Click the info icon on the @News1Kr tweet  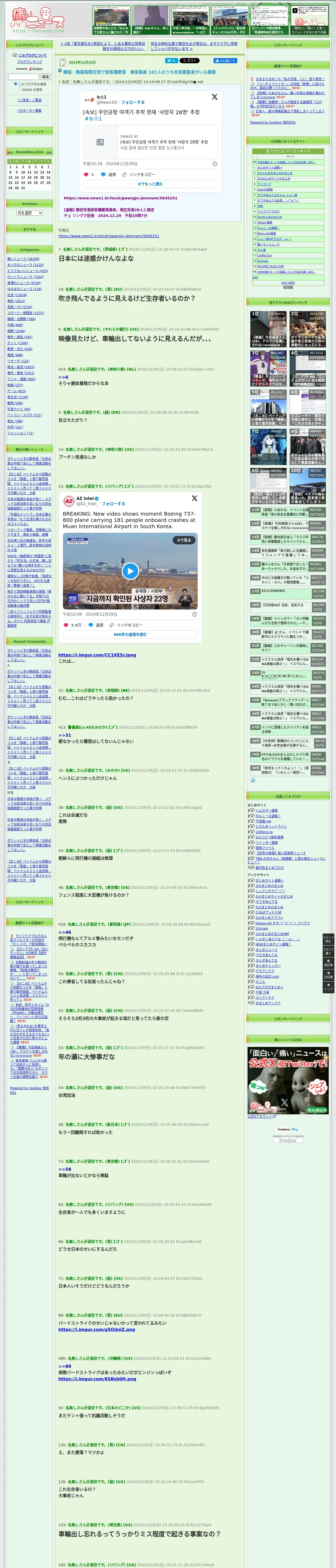(215, 164)
